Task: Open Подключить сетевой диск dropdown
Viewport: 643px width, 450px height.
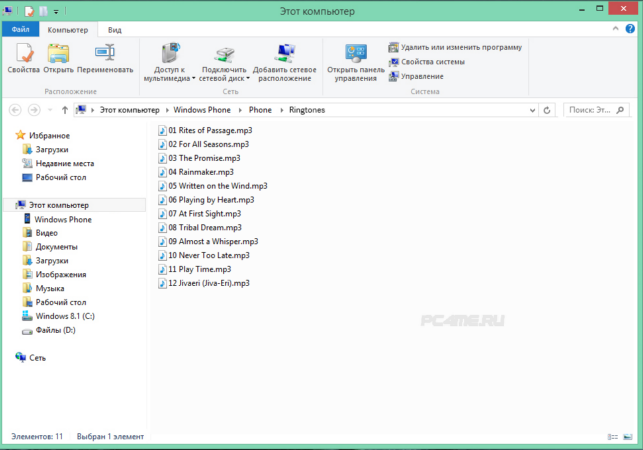Action: pyautogui.click(x=224, y=62)
